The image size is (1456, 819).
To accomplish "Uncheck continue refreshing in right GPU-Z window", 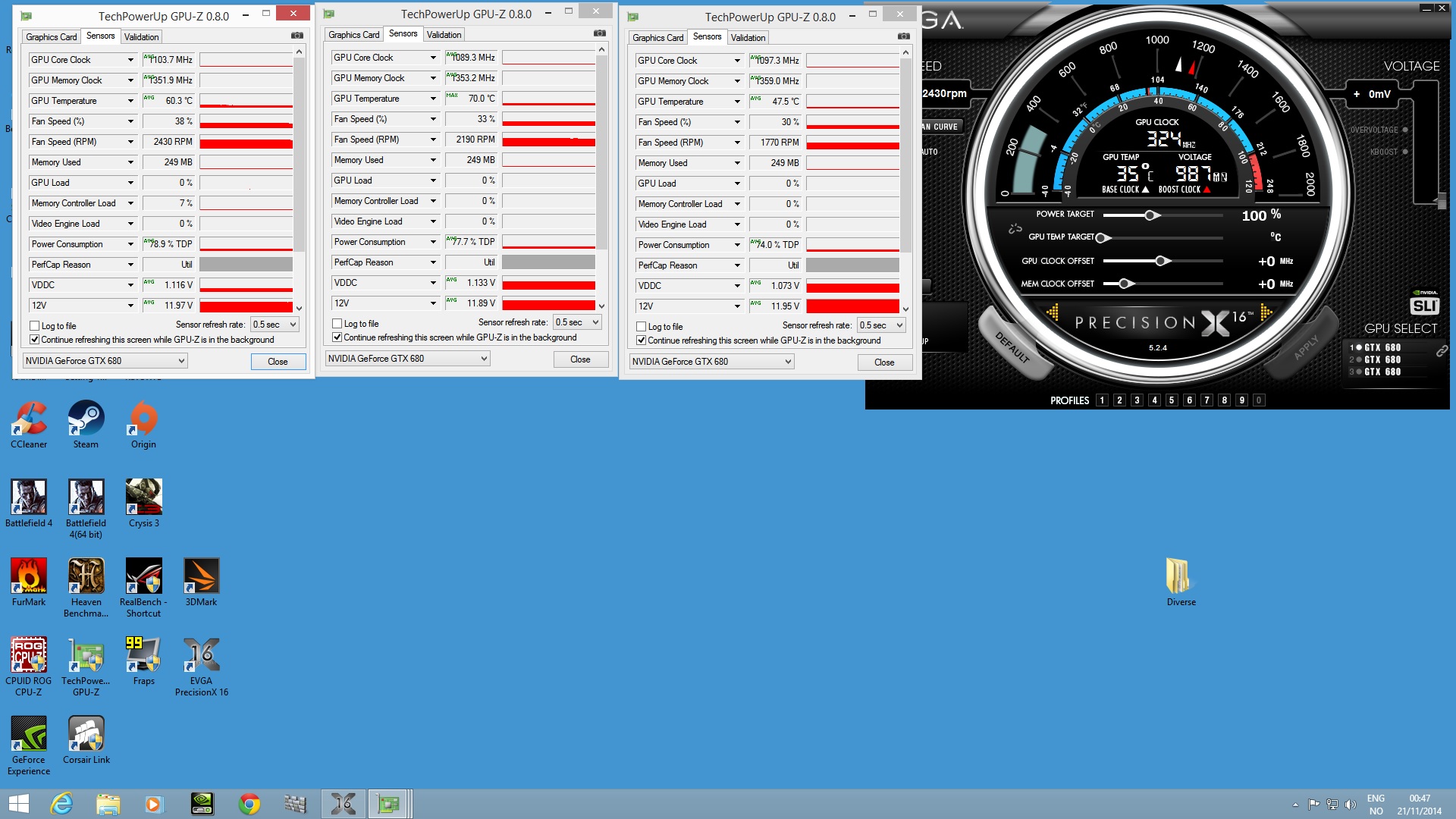I will [641, 340].
